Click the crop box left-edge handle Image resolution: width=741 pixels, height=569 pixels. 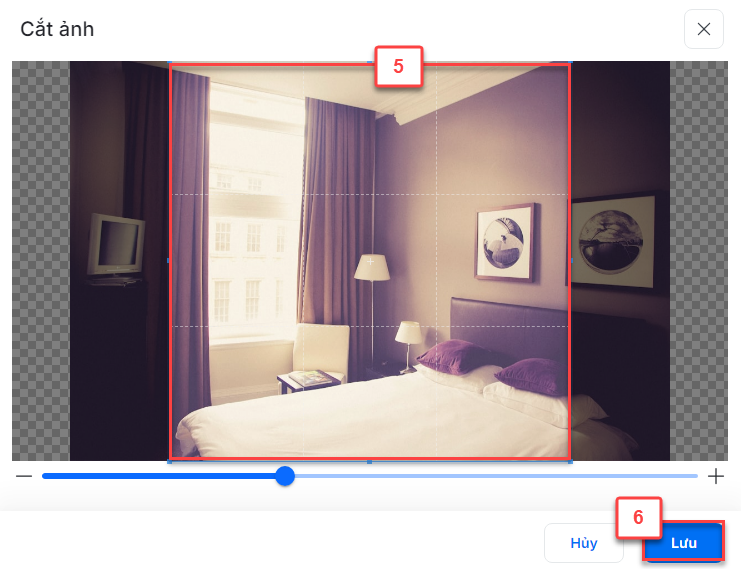click(169, 260)
